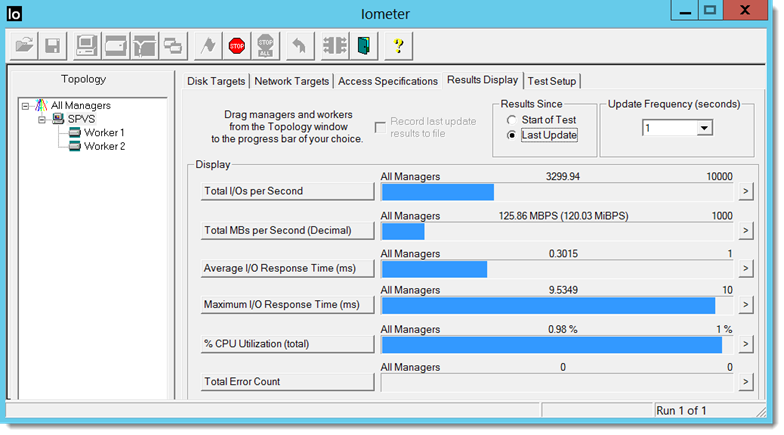Disconnect selected worker or manager icon
The image size is (784, 435).
(334, 46)
